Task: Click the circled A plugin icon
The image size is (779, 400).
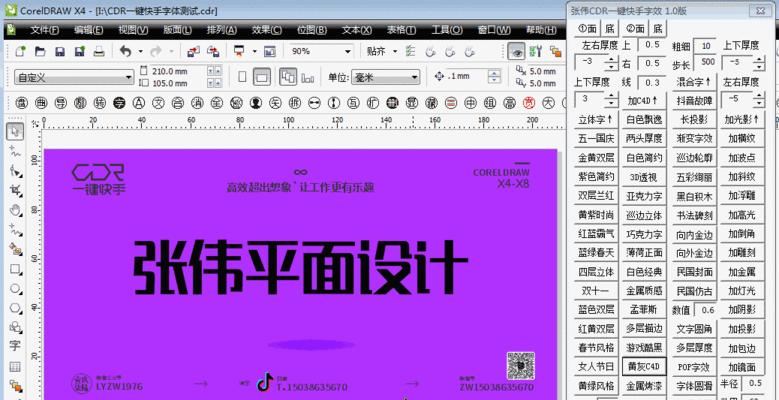Action: [138, 103]
